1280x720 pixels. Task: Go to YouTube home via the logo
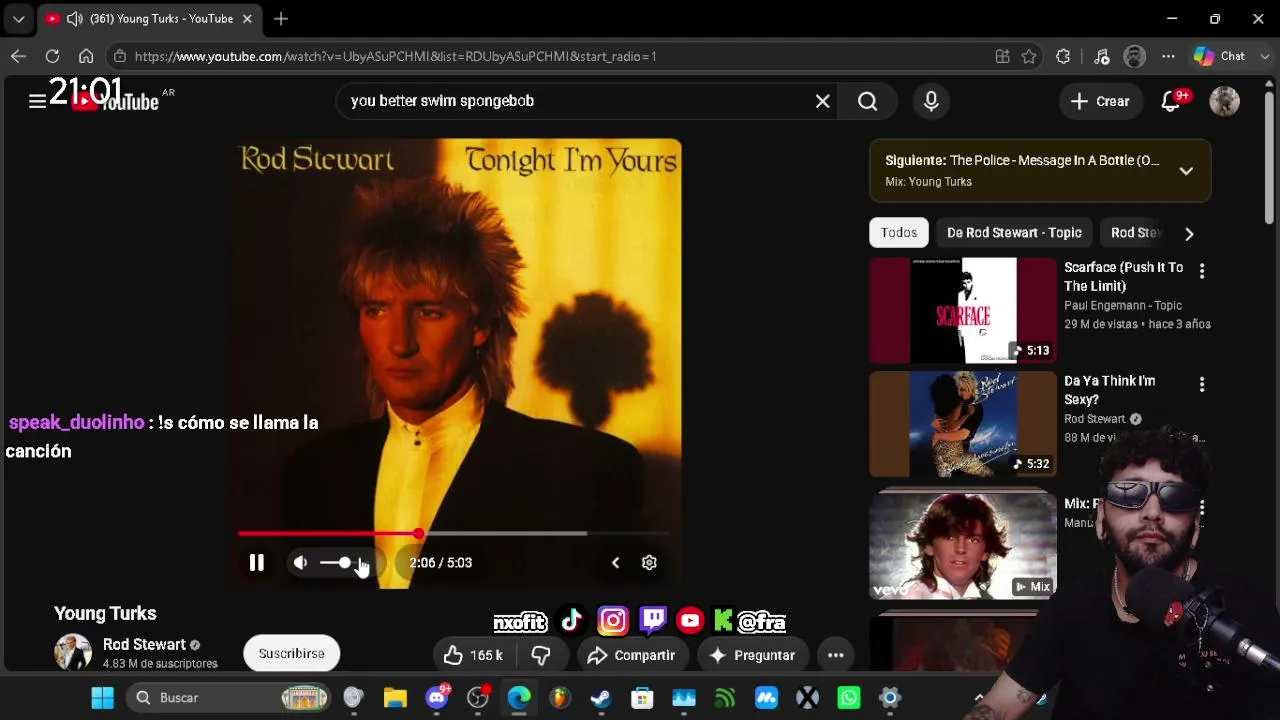point(115,101)
